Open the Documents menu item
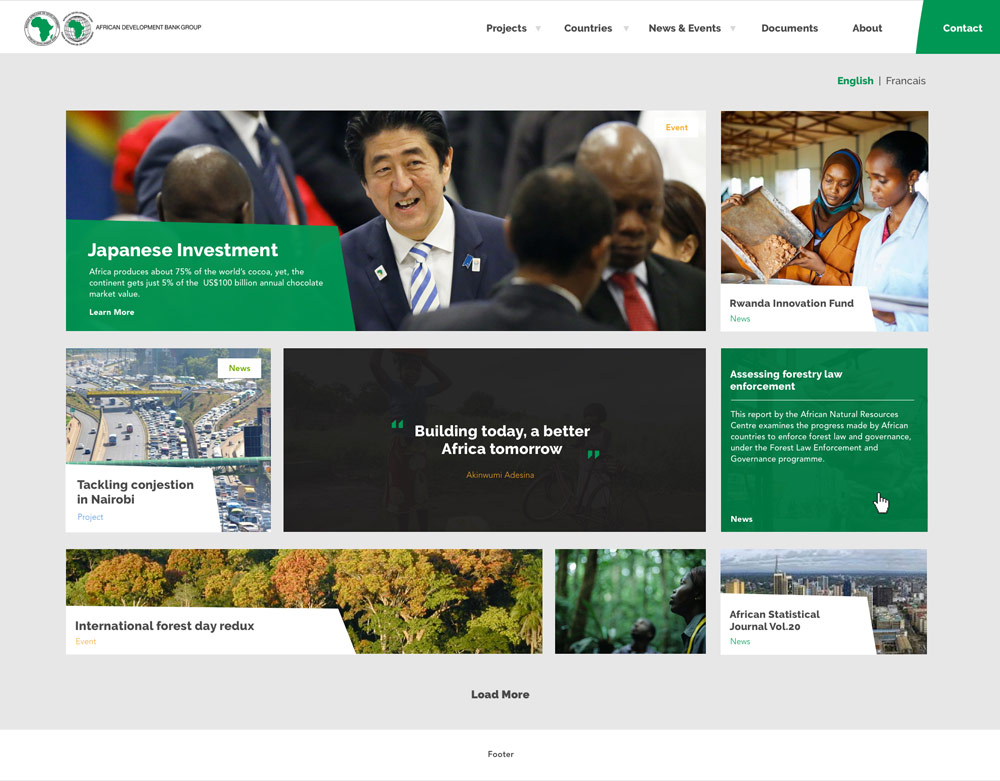The image size is (1000, 781). point(789,28)
